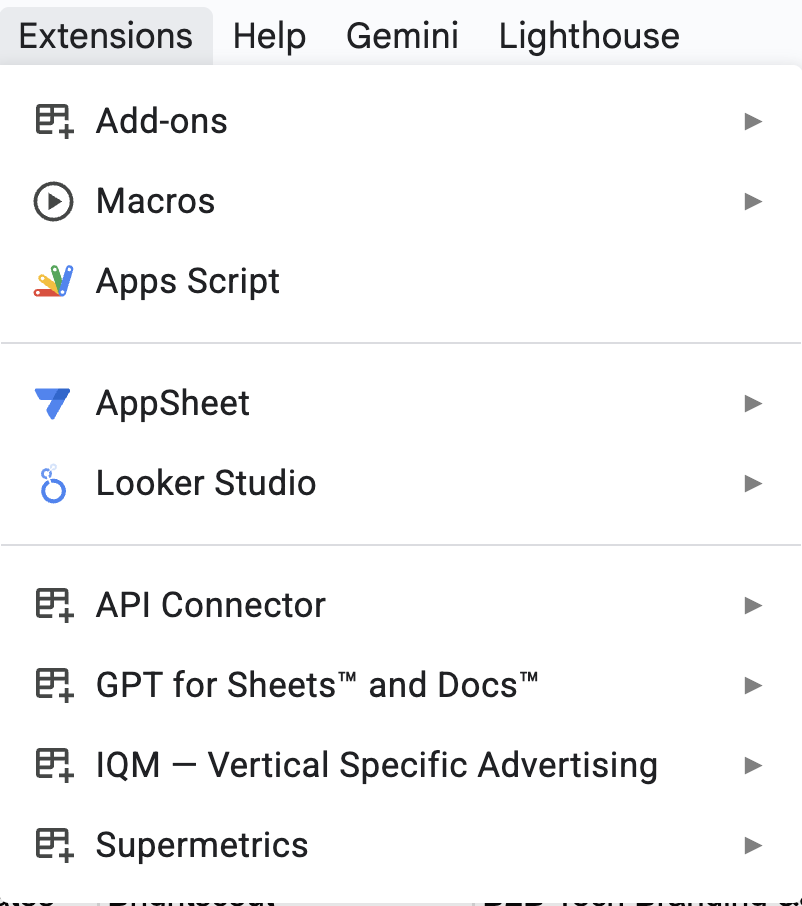Click the Looker Studio icon
802x906 pixels.
[x=53, y=484]
